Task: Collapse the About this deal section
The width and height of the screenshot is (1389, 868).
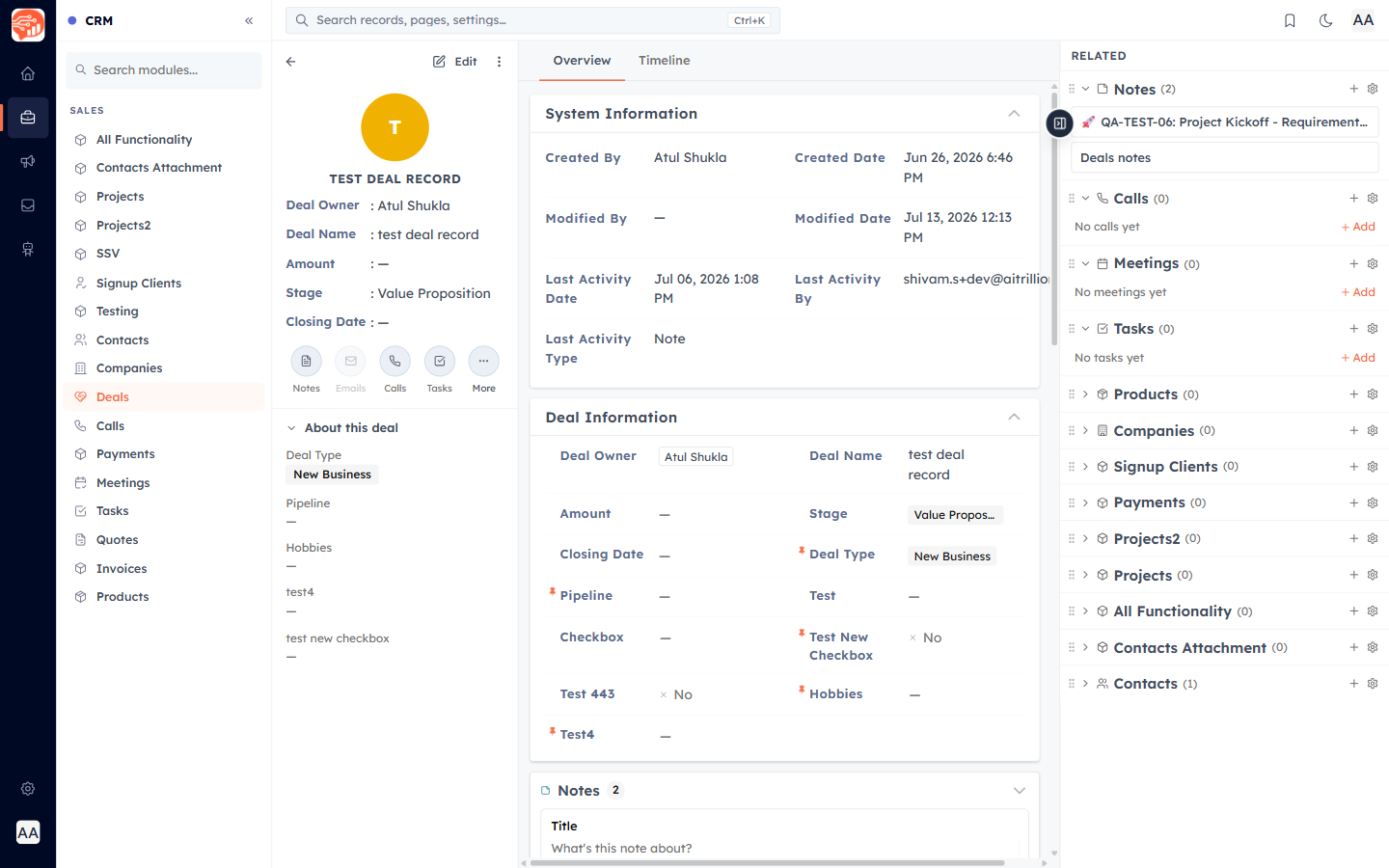Action: [291, 428]
